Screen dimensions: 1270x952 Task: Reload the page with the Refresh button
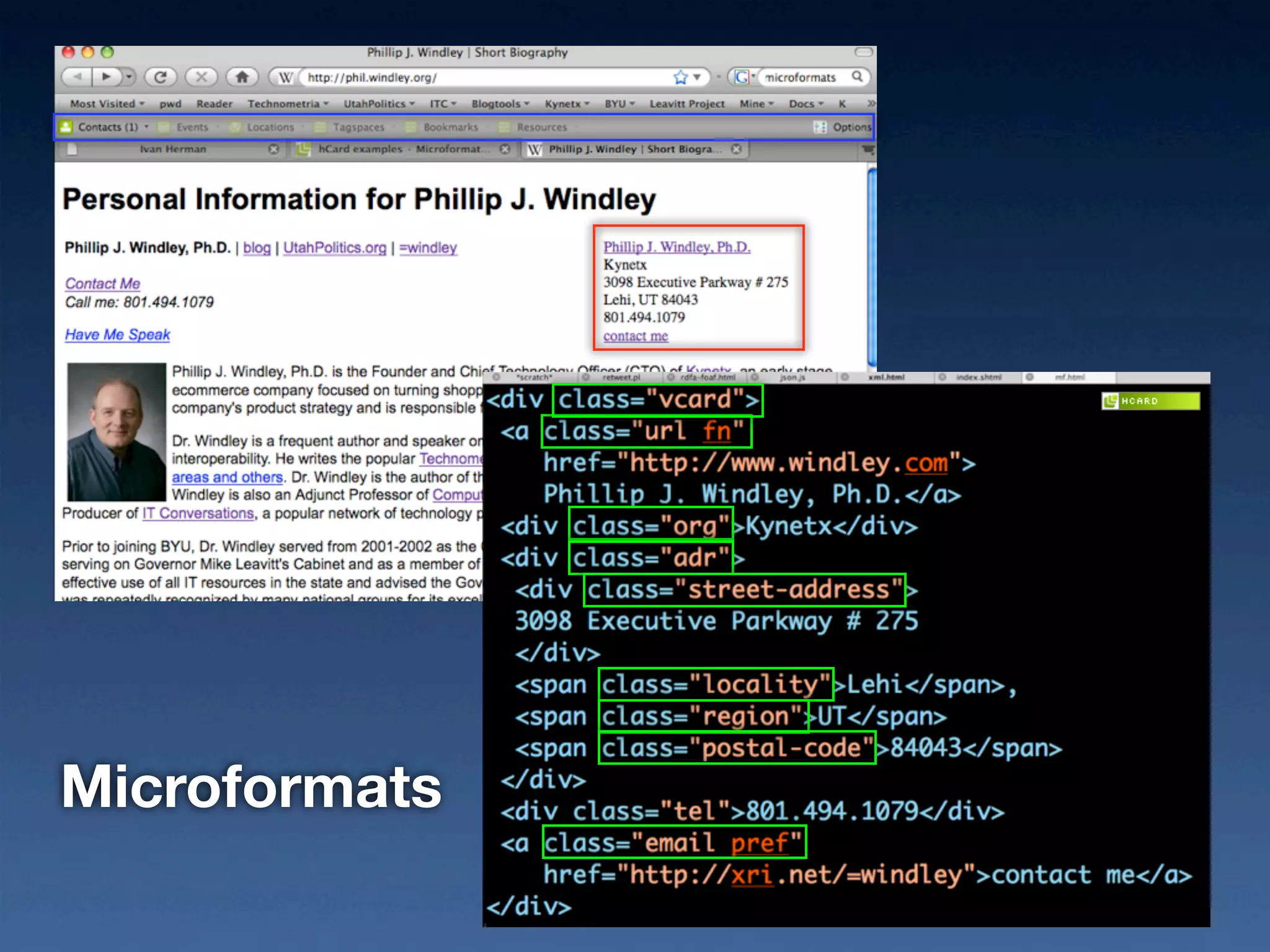[x=160, y=77]
